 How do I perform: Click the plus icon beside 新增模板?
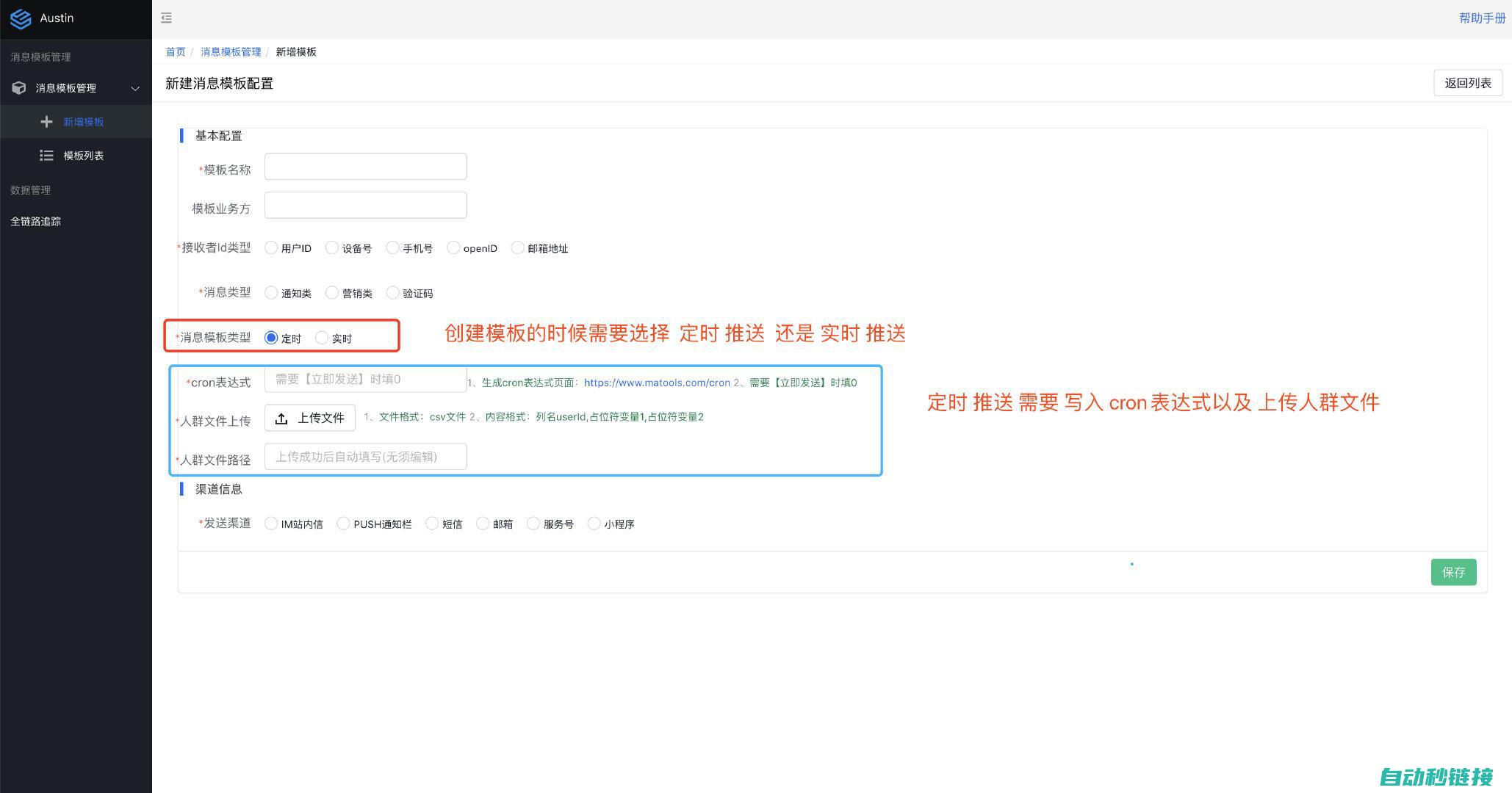[46, 122]
